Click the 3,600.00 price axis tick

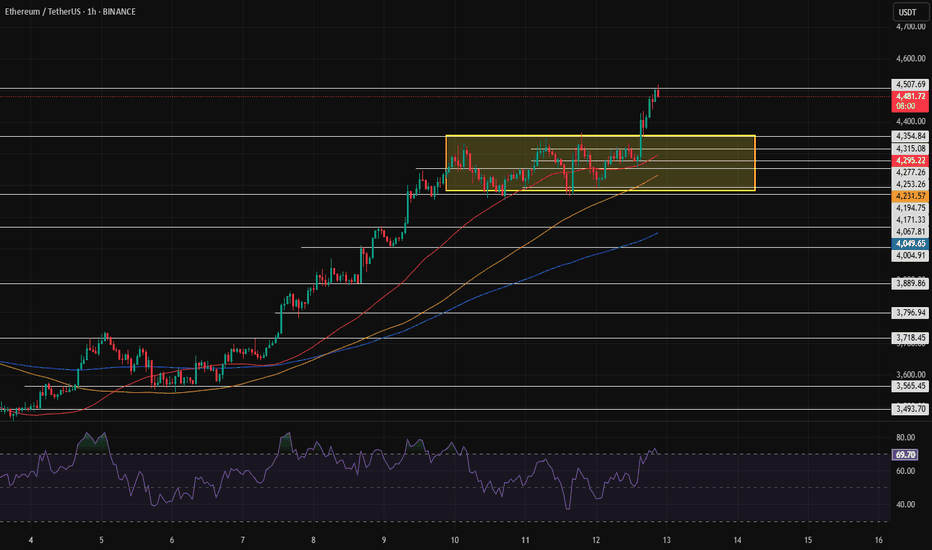911,375
